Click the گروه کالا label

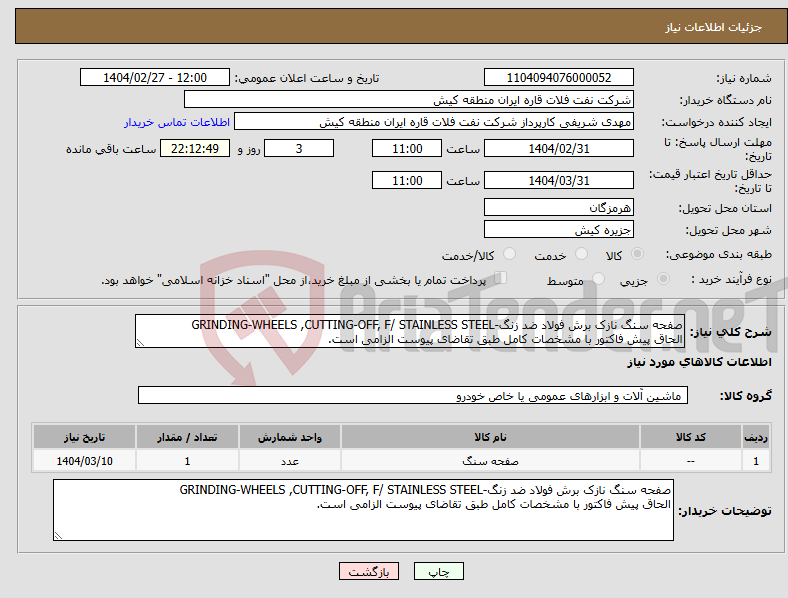click(746, 396)
